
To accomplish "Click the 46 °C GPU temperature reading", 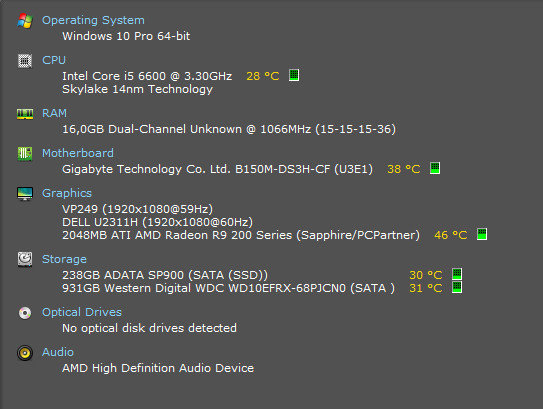I will (451, 235).
